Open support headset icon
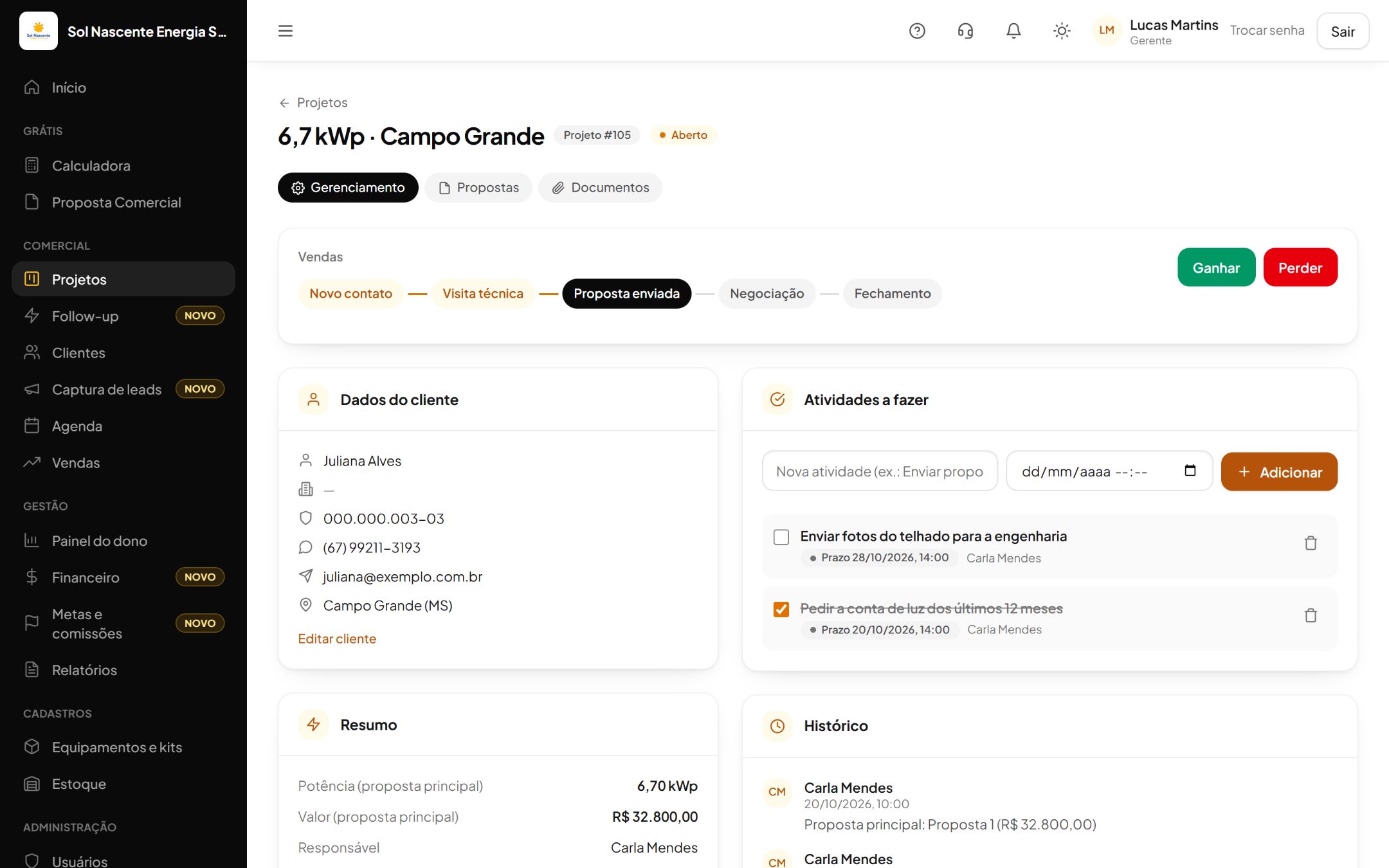1389x868 pixels. point(965,31)
